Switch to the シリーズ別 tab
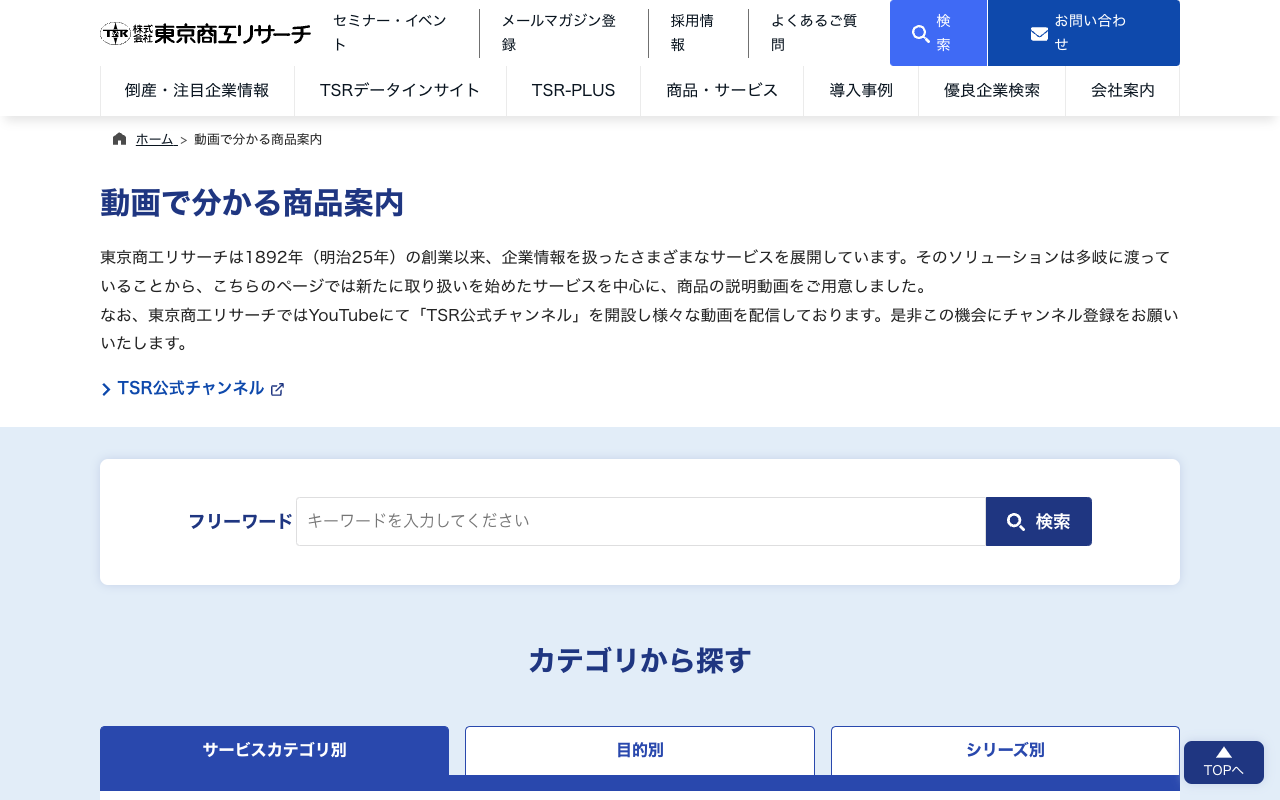 (x=1005, y=751)
